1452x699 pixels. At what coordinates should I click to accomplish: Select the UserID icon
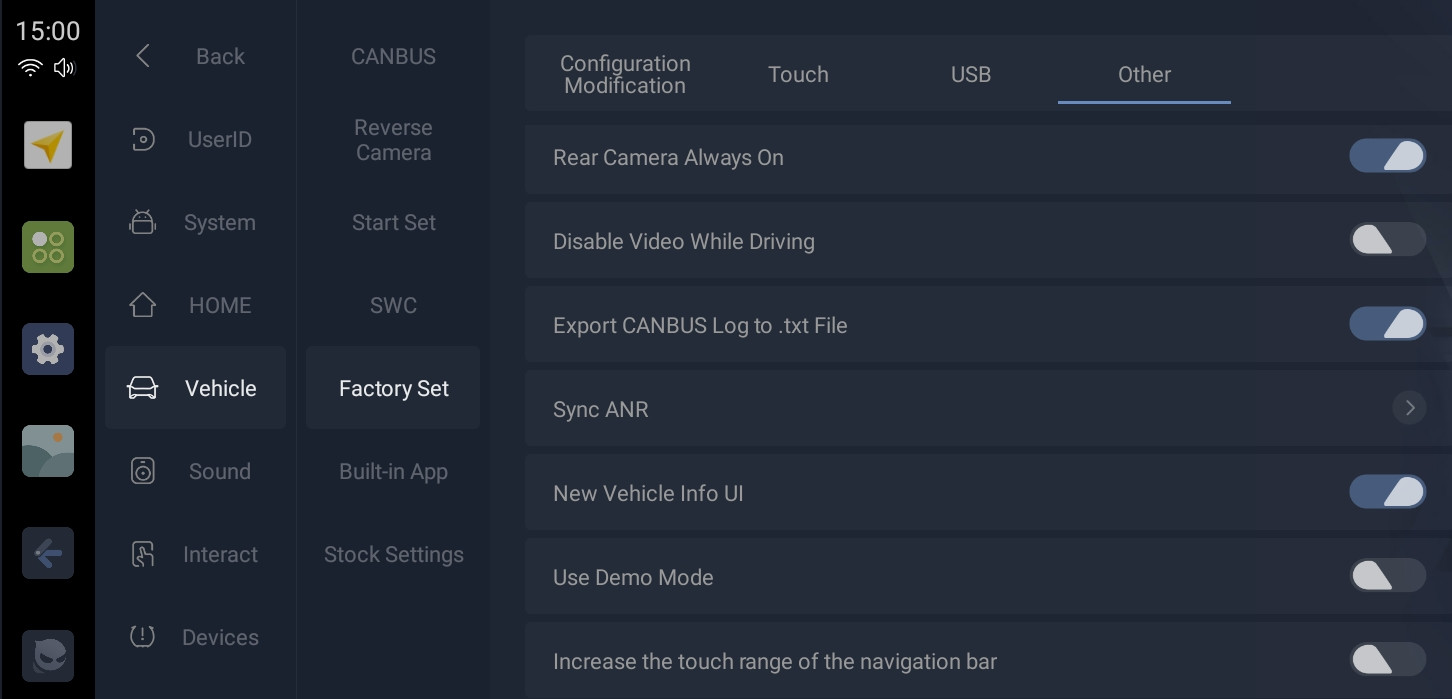tap(143, 139)
